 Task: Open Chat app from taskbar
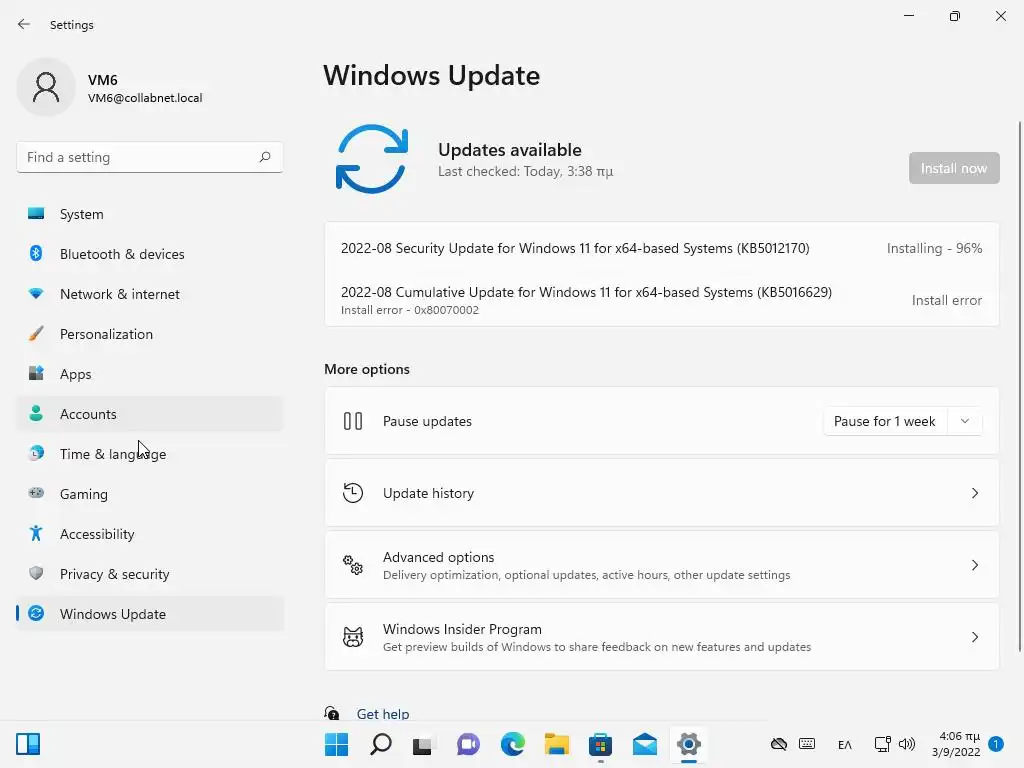pos(468,744)
